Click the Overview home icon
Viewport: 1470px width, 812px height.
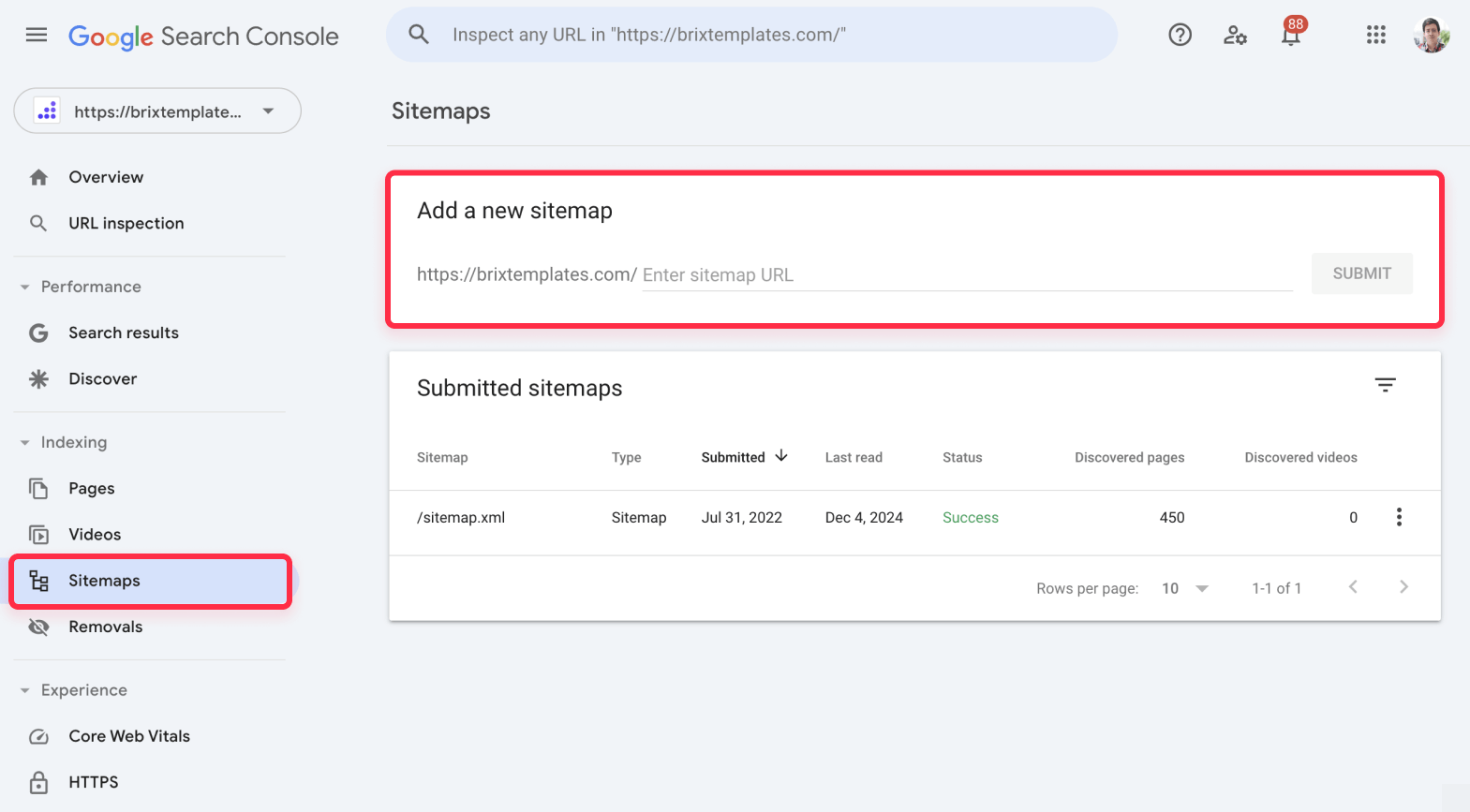[x=38, y=177]
